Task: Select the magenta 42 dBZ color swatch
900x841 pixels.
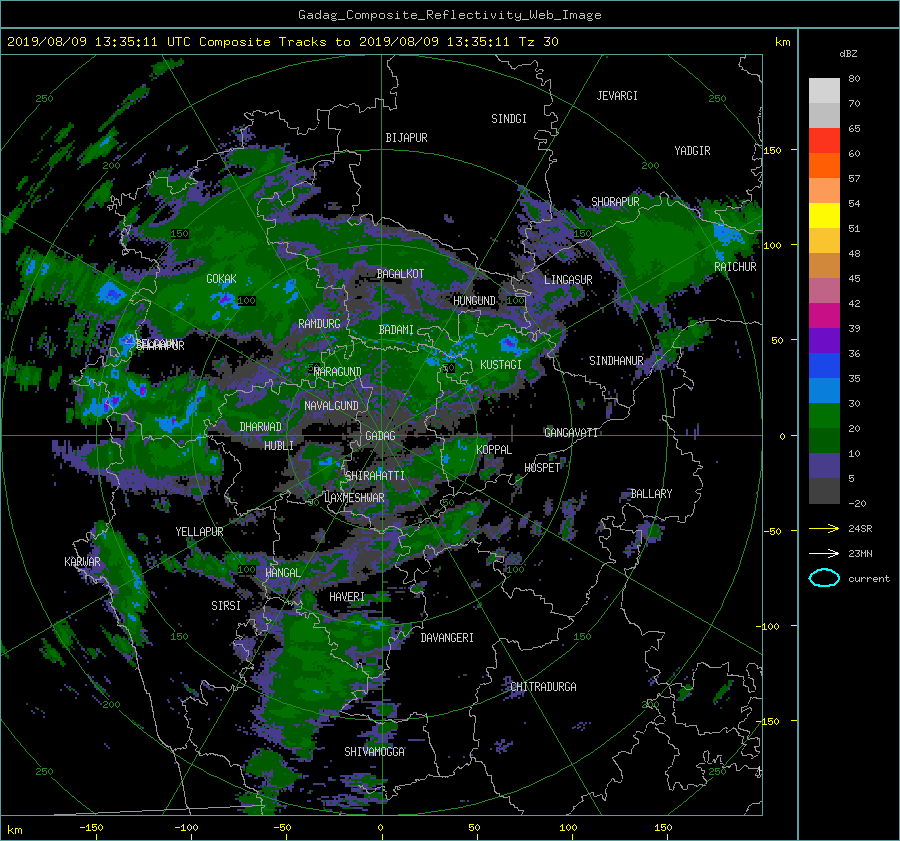Action: pos(824,315)
